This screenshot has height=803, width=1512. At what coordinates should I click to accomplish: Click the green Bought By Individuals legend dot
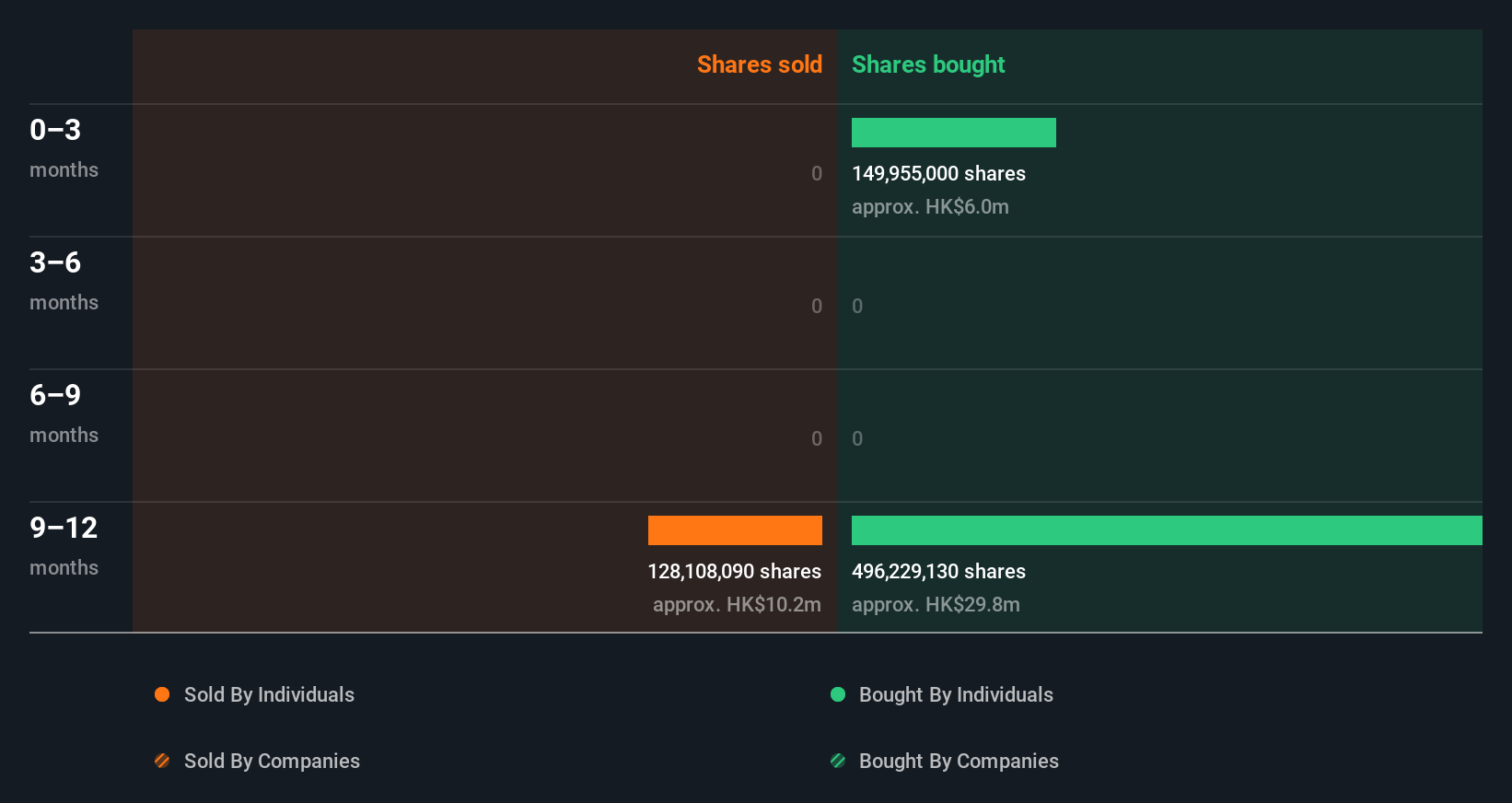coord(838,694)
